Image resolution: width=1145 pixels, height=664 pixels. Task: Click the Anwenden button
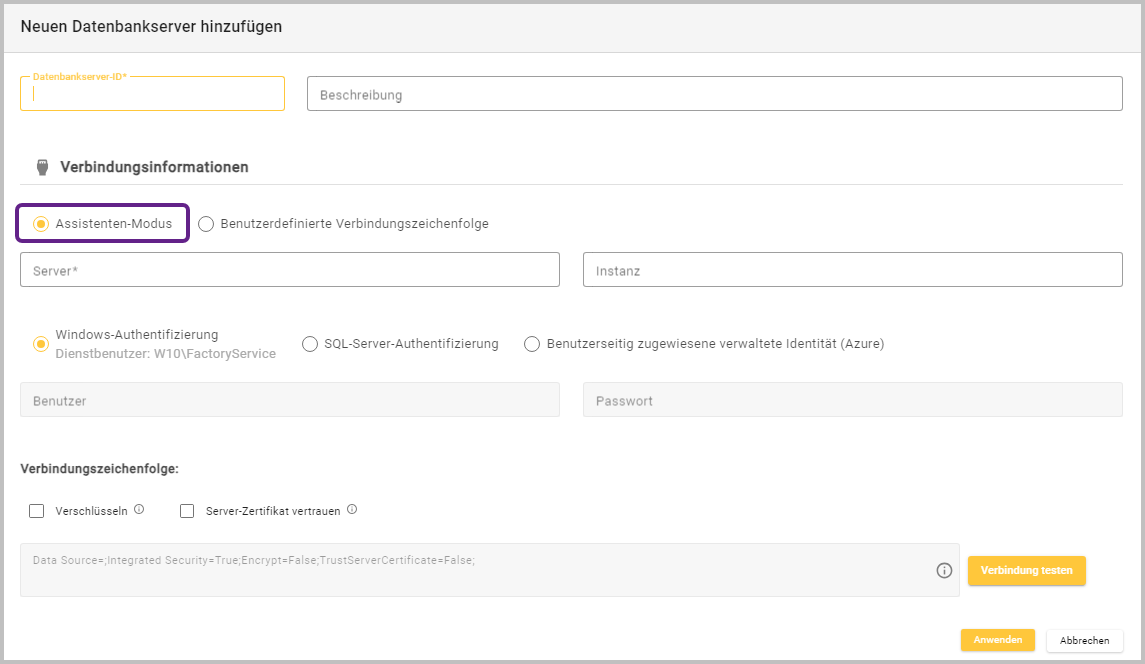click(x=997, y=640)
